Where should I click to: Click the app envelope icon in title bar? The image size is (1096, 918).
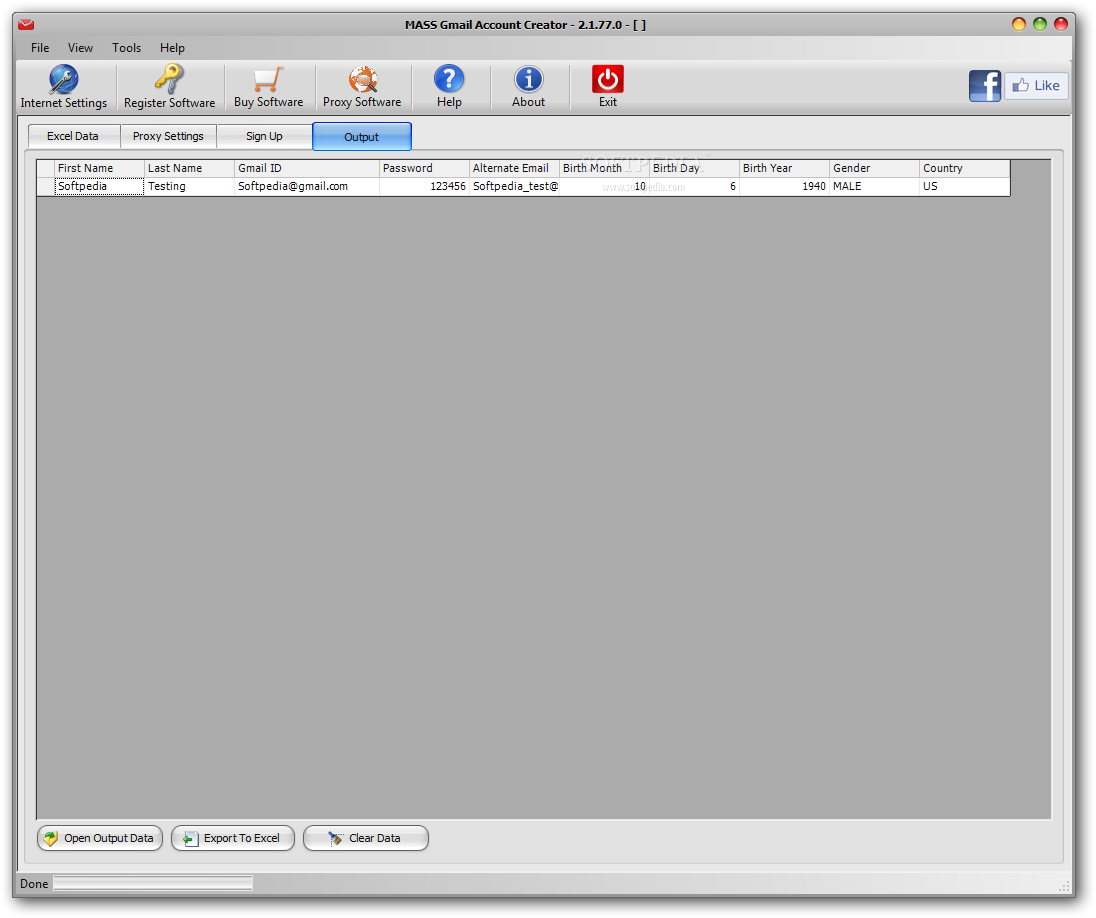[26, 24]
